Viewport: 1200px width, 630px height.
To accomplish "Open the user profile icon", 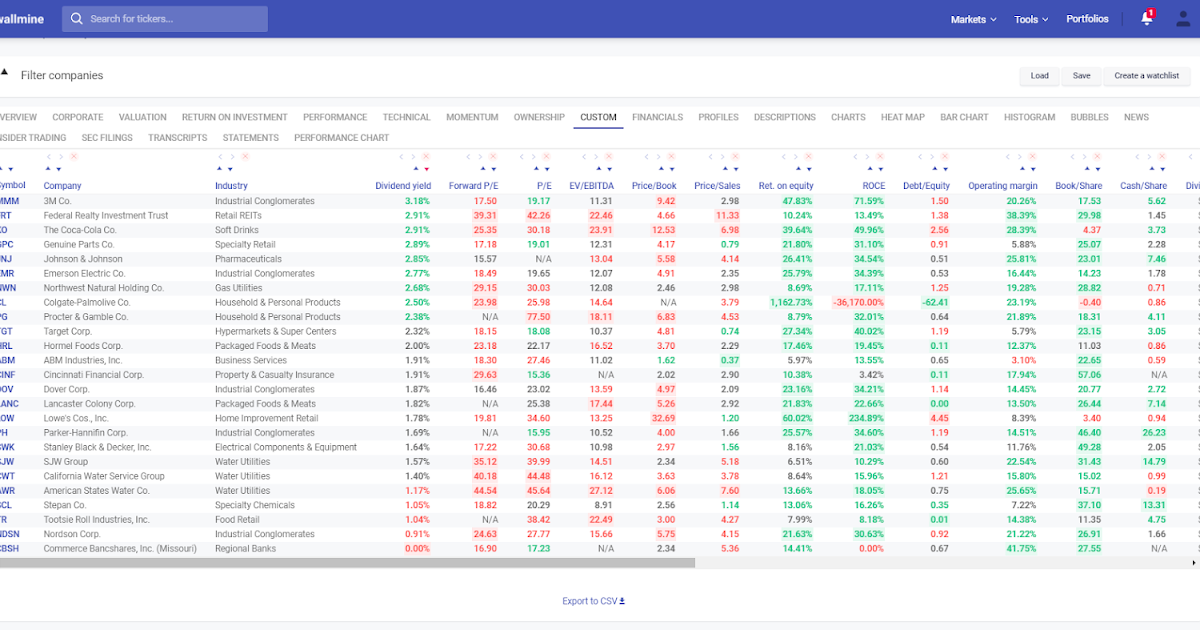I will point(1181,18).
